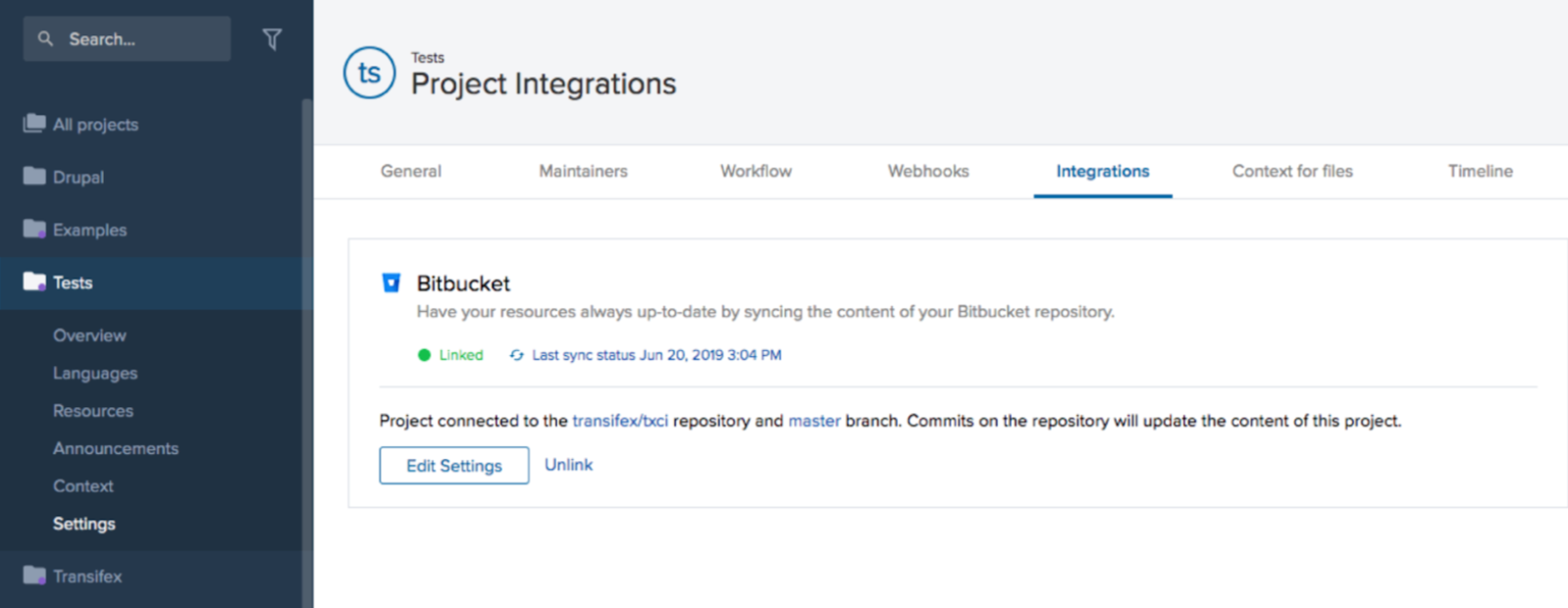The image size is (1568, 608).
Task: Switch to Context for files tab
Action: (x=1292, y=171)
